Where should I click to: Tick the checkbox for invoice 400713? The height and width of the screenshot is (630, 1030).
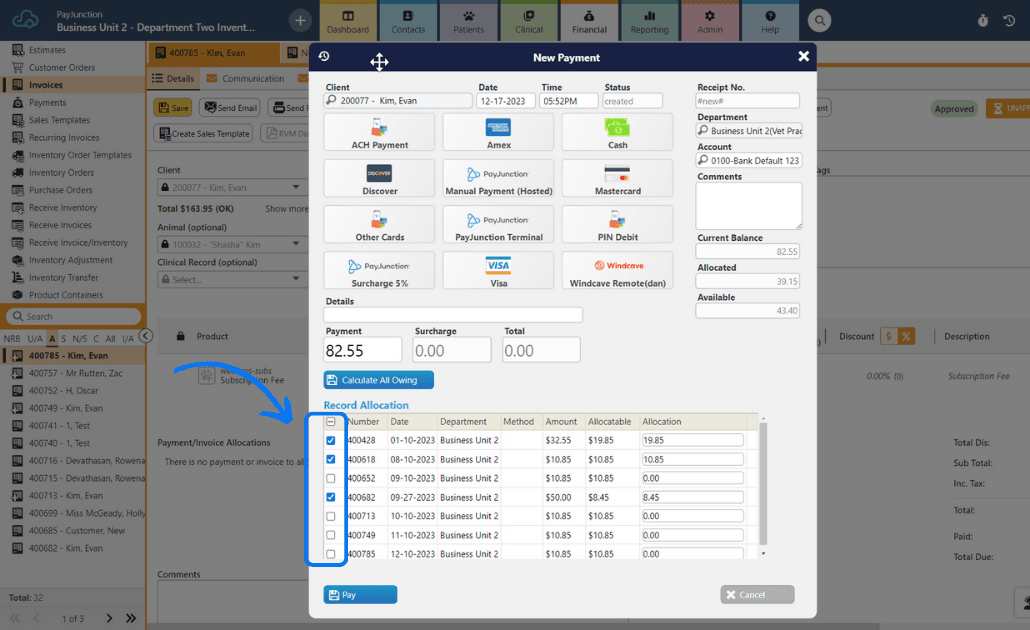click(331, 516)
